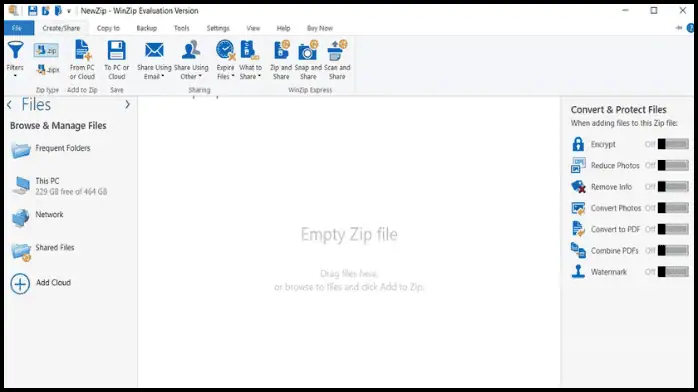Viewport: 698px width, 392px height.
Task: Toggle Reduce Photos switch
Action: click(673, 166)
